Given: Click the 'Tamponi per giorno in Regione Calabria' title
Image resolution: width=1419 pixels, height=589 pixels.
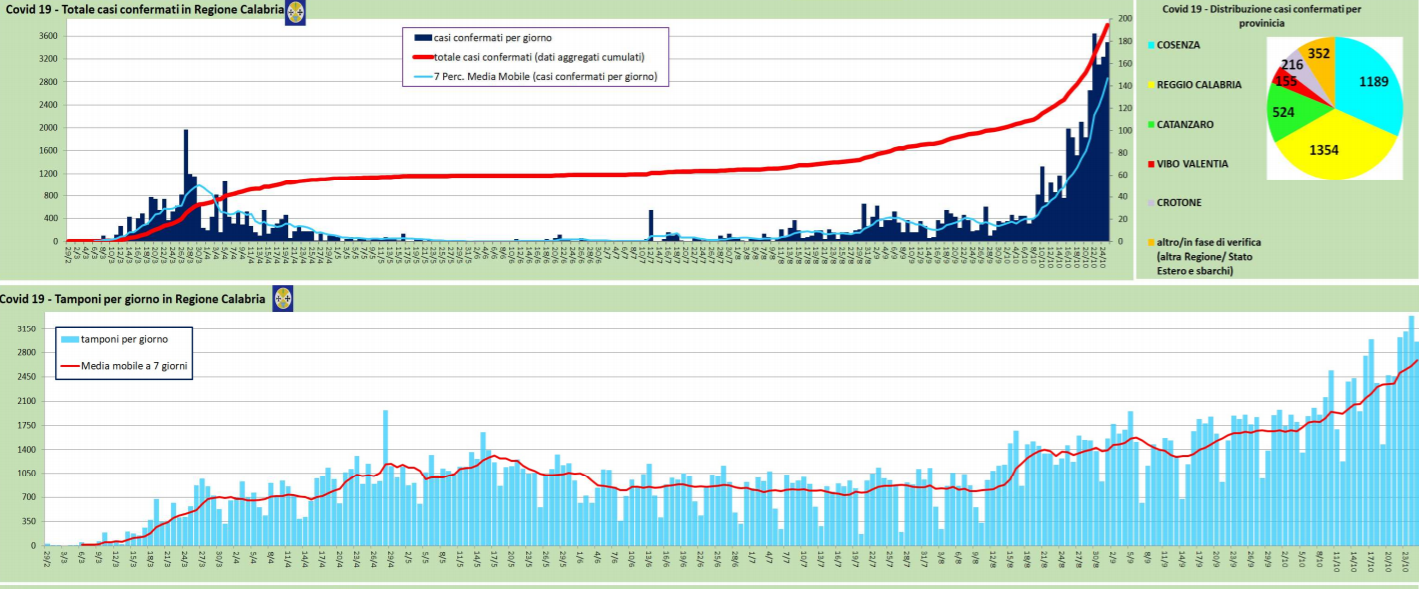Looking at the screenshot, I should pos(133,299).
